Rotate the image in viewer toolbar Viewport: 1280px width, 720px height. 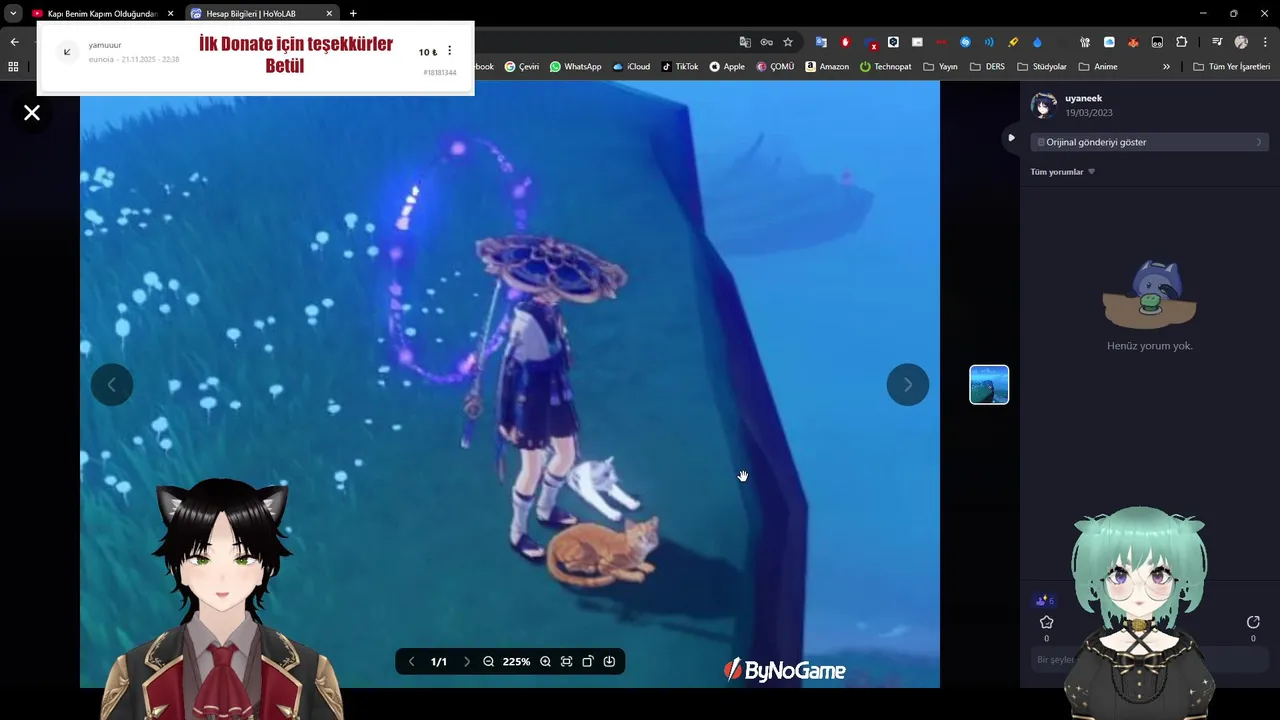pyautogui.click(x=588, y=662)
